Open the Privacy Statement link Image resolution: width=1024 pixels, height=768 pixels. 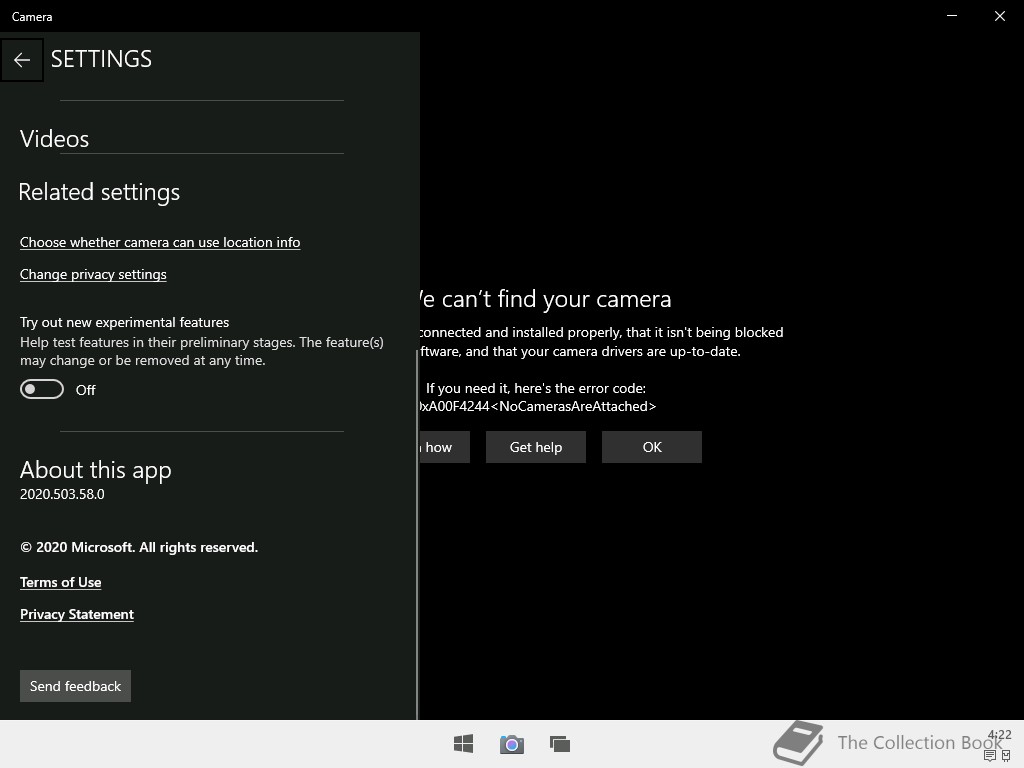point(77,615)
